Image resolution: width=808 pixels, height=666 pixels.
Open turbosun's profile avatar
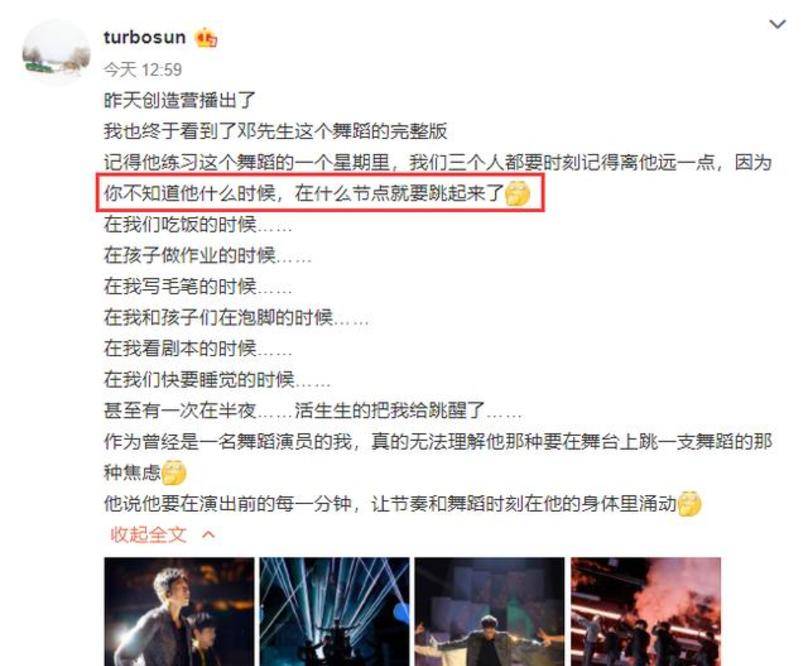(56, 53)
